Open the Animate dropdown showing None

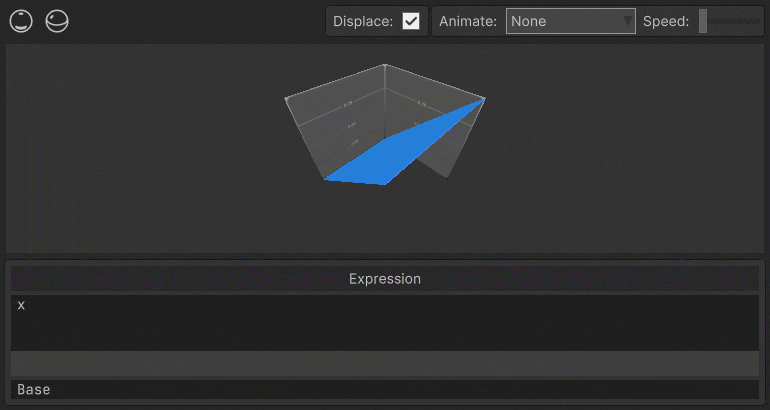[x=571, y=21]
